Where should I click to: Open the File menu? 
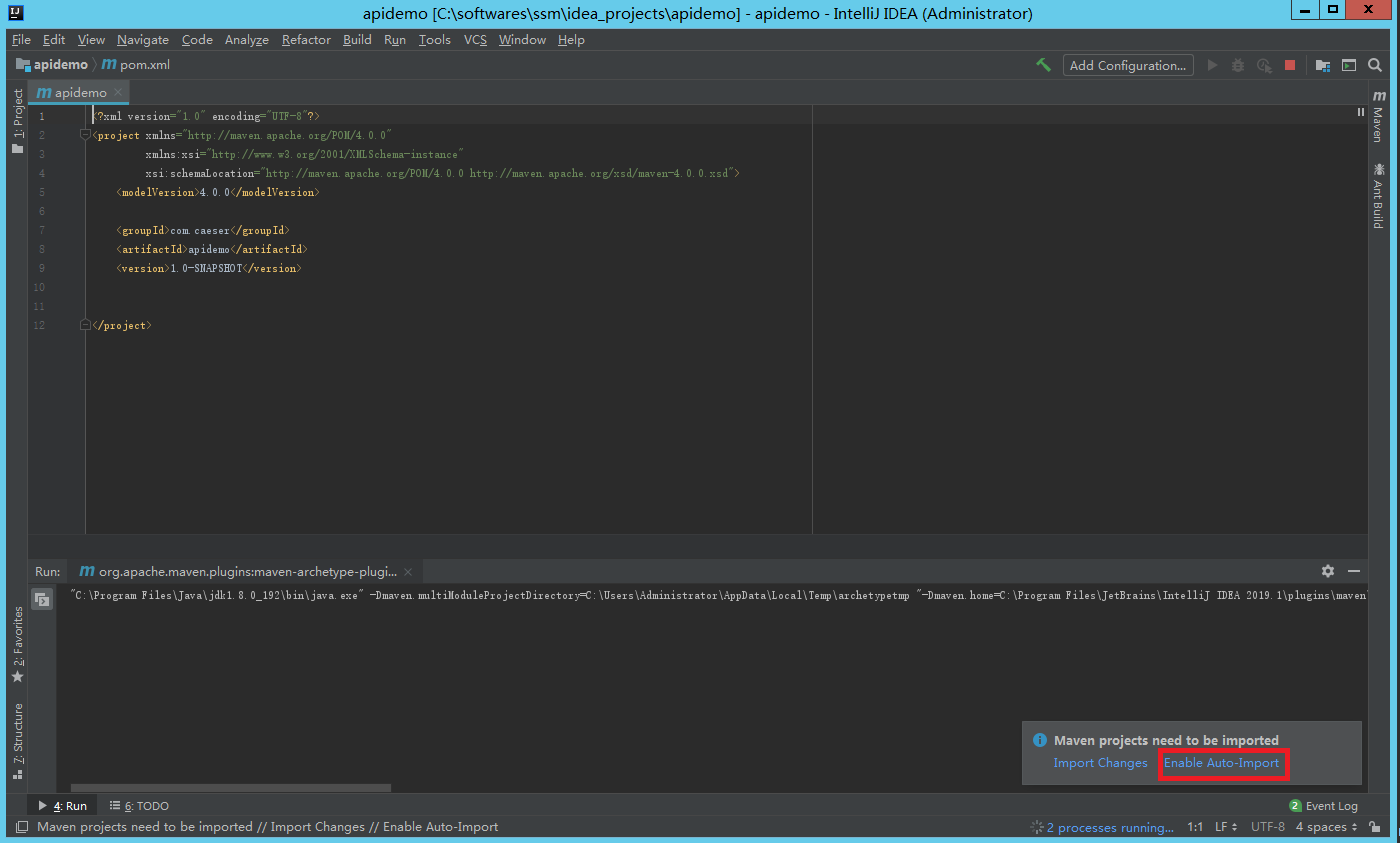[x=21, y=40]
